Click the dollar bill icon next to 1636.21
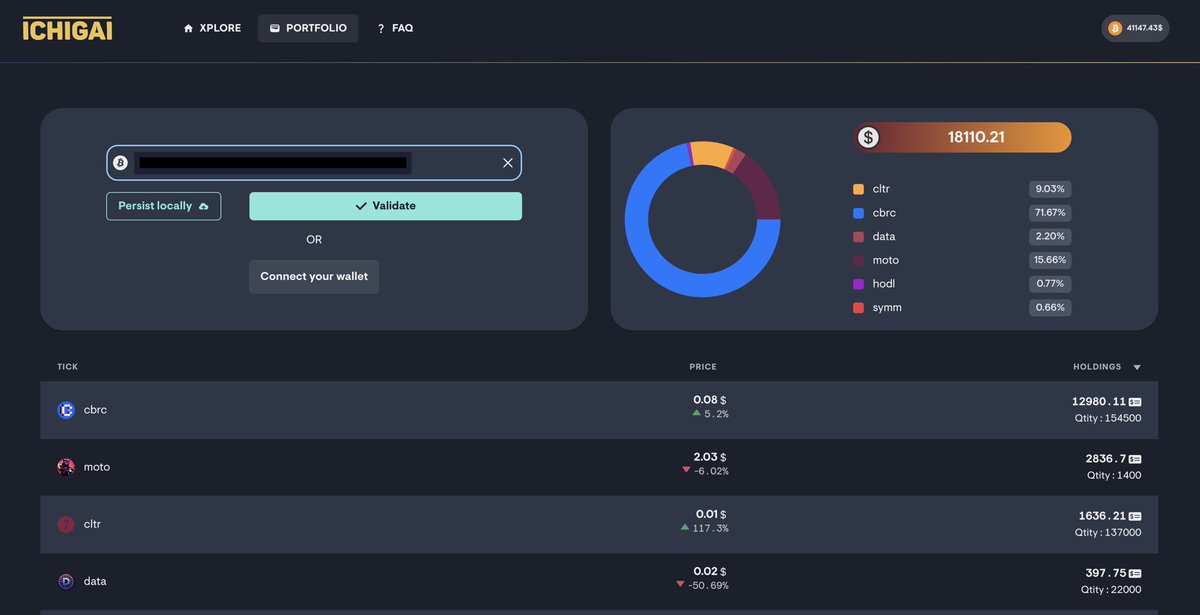 (1135, 516)
